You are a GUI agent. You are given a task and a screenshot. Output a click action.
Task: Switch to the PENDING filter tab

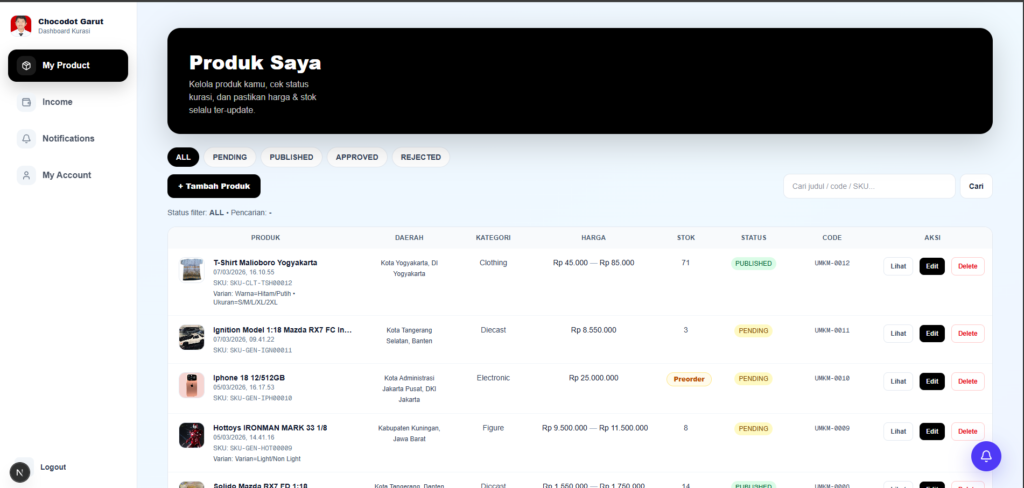[230, 157]
